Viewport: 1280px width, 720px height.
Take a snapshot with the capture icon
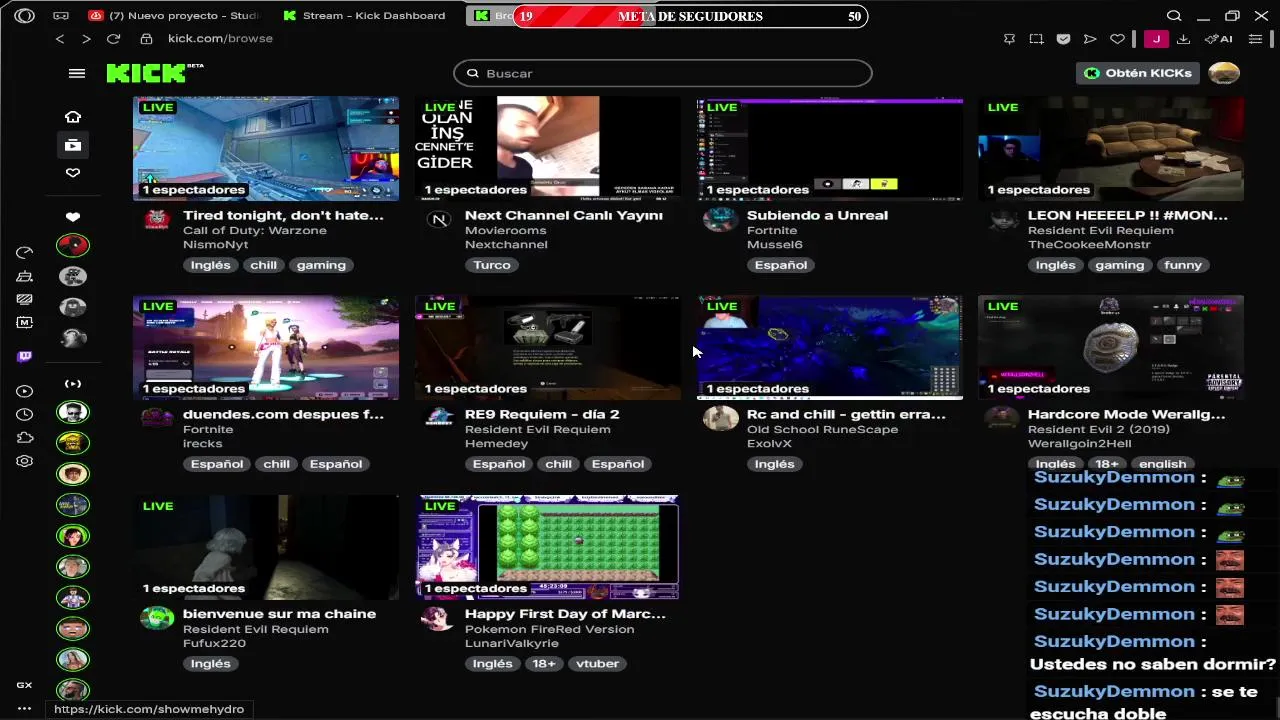pos(1036,39)
